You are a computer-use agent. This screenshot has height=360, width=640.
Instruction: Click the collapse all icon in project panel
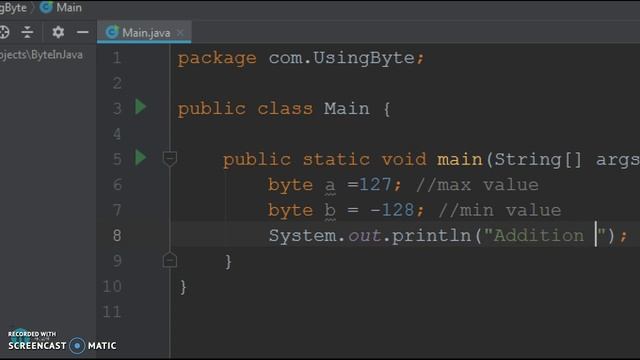click(x=27, y=32)
